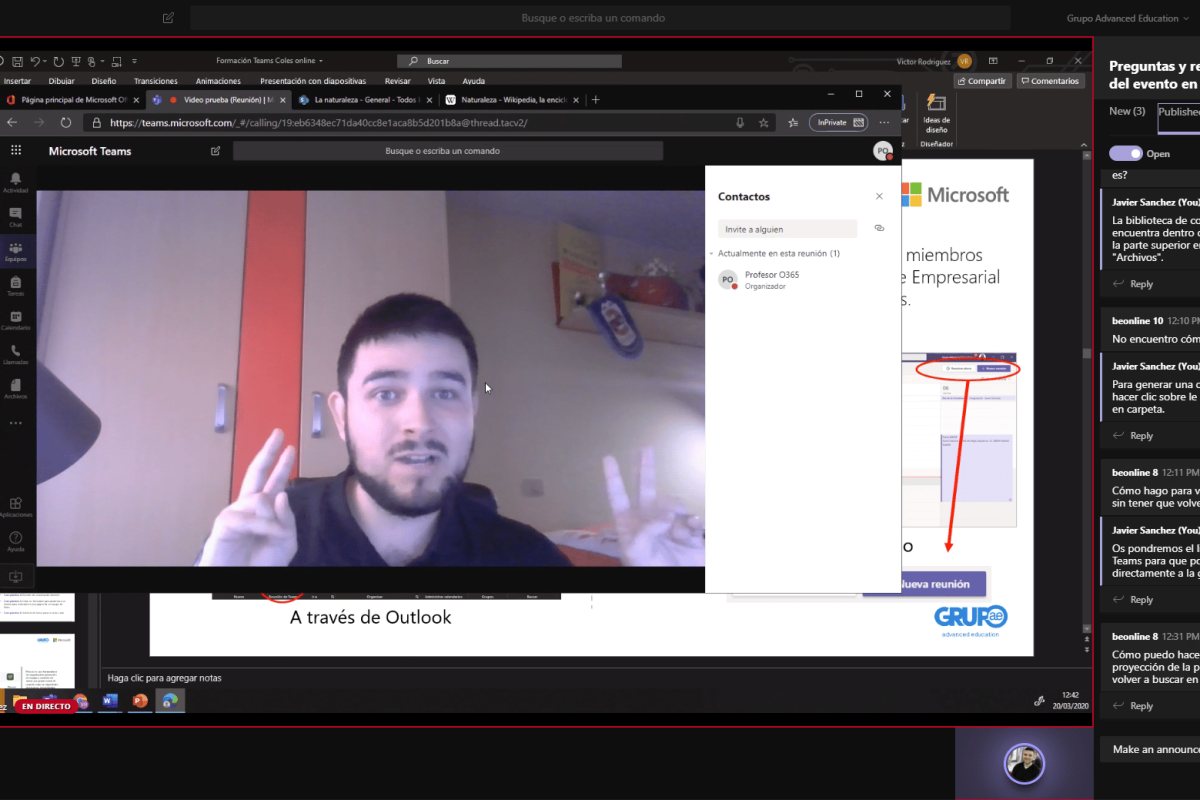Open Archivos in the Teams sidebar
1200x800 pixels.
click(x=15, y=388)
